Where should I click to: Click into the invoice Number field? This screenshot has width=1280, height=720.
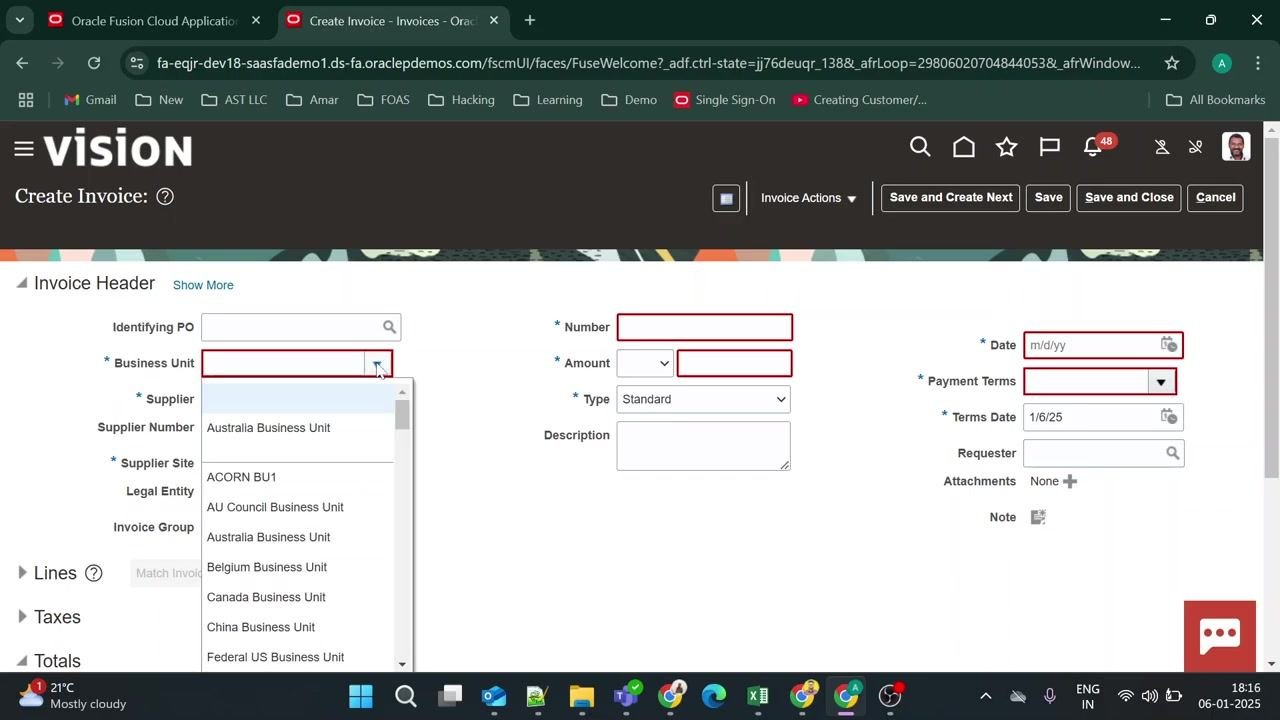[705, 327]
